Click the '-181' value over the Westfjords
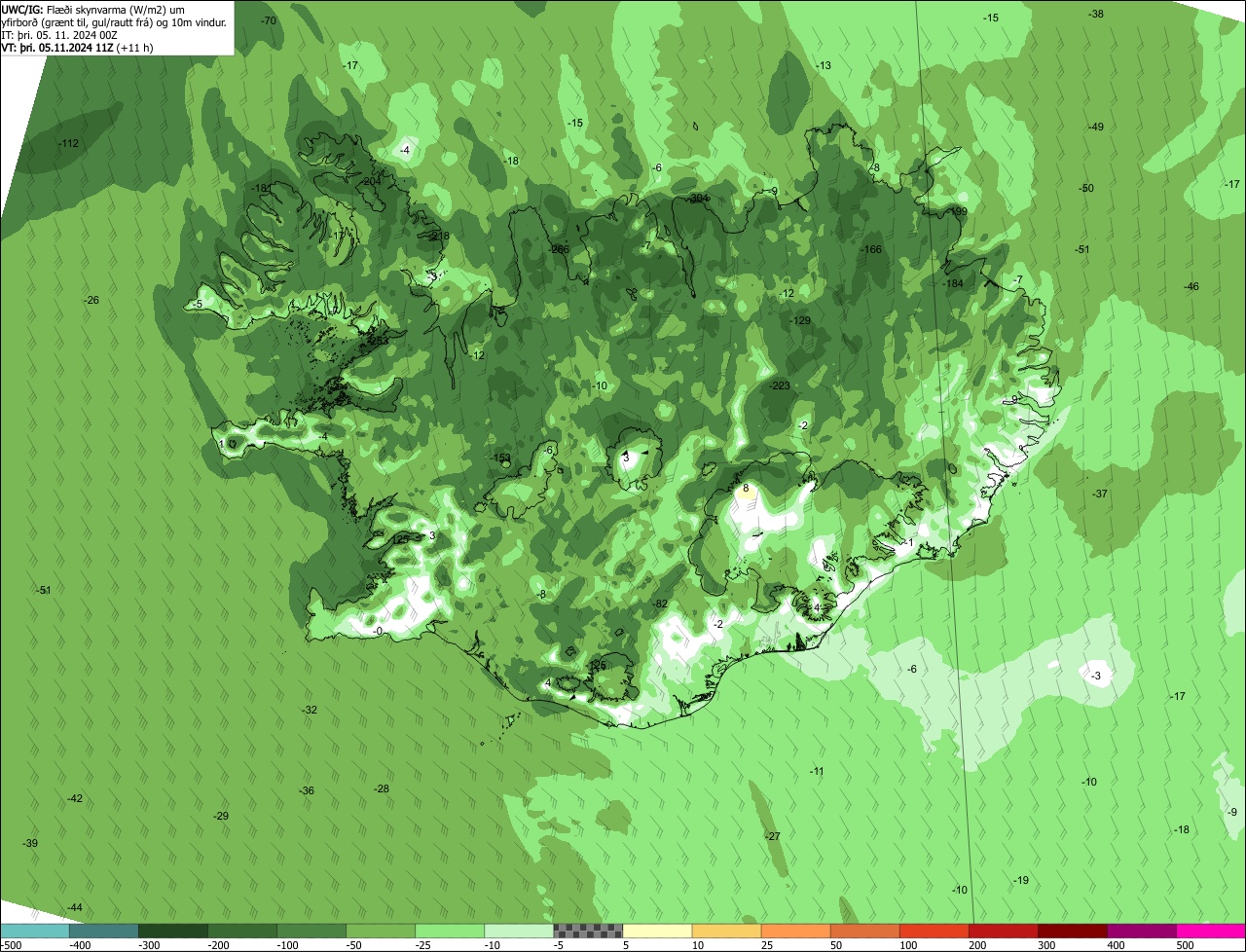Viewport: 1246px width, 952px height. point(261,188)
